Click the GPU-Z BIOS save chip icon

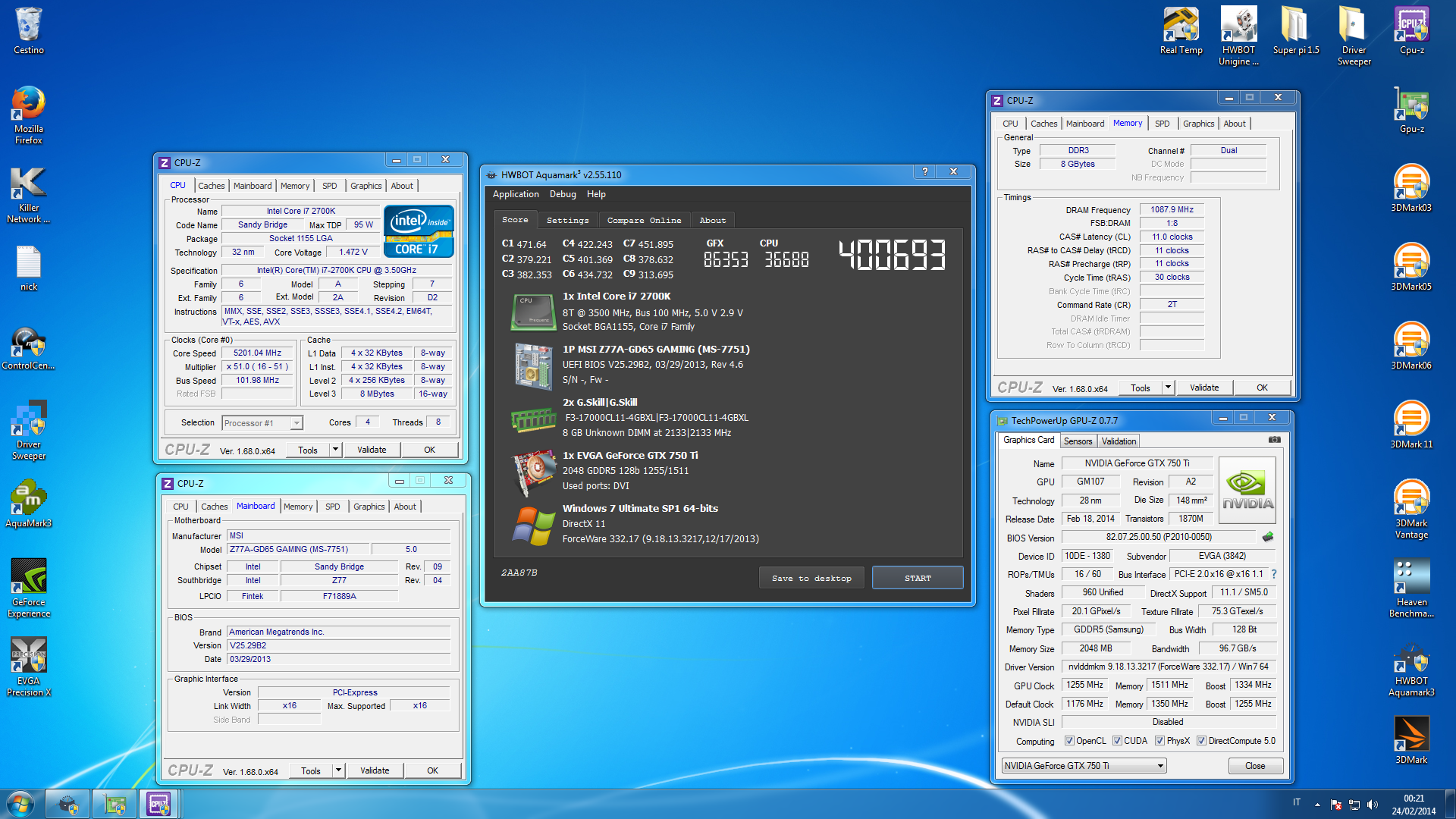tap(1268, 538)
